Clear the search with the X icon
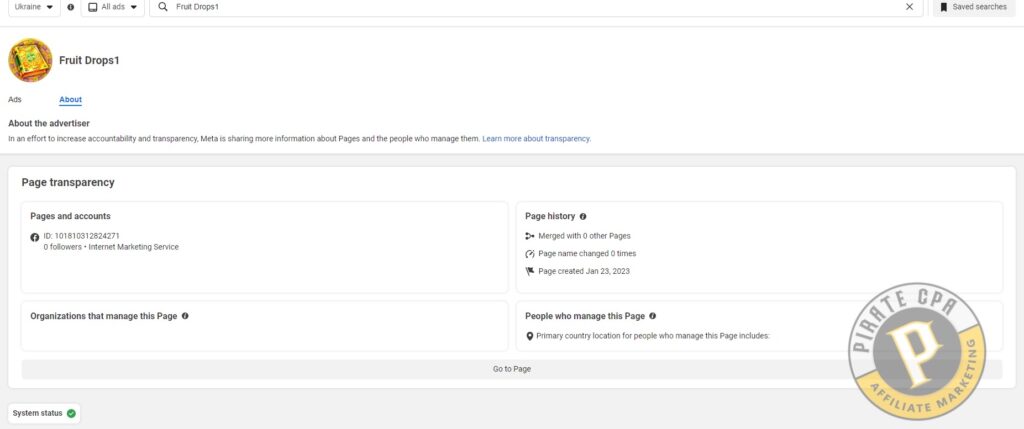This screenshot has width=1024, height=429. (909, 7)
